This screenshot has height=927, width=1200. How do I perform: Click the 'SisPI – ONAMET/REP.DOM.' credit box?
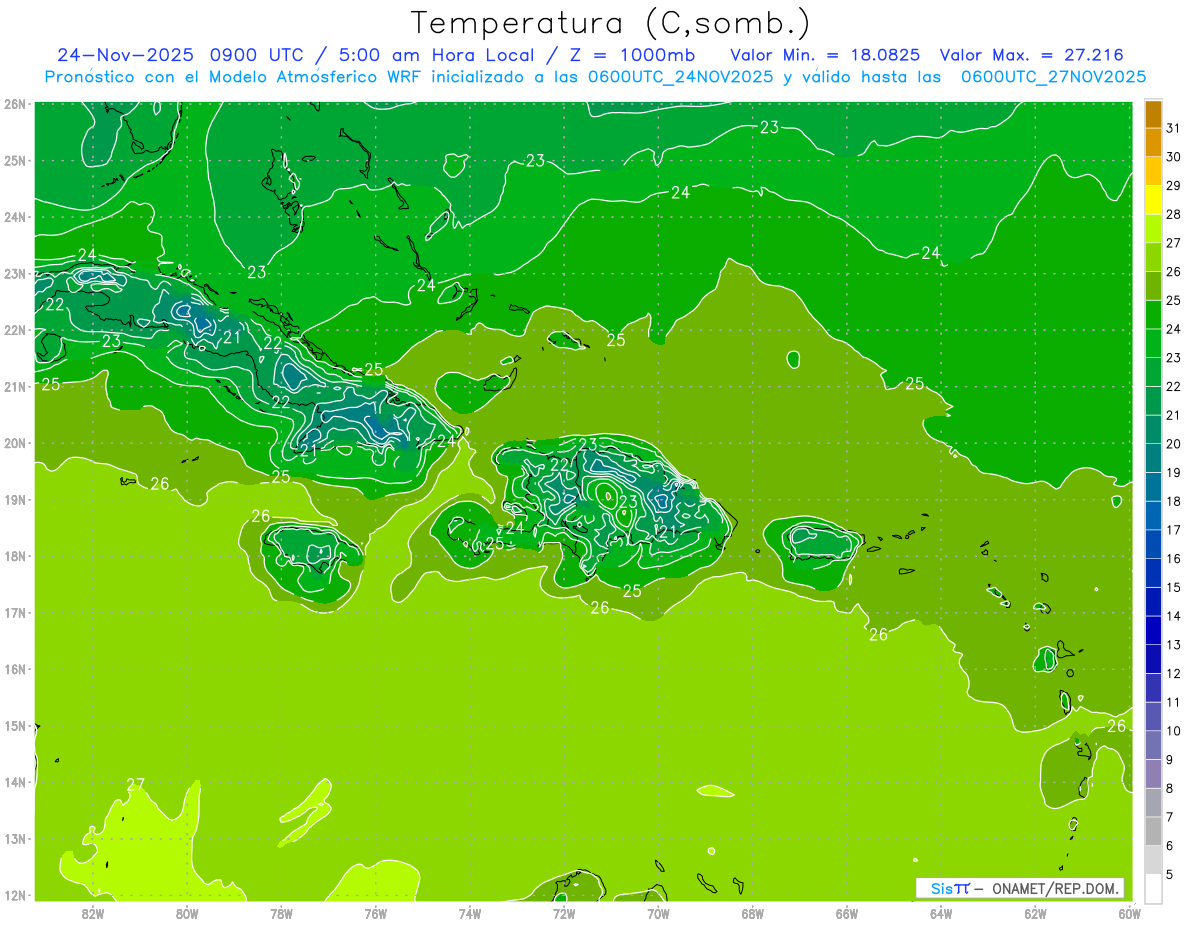[1020, 888]
